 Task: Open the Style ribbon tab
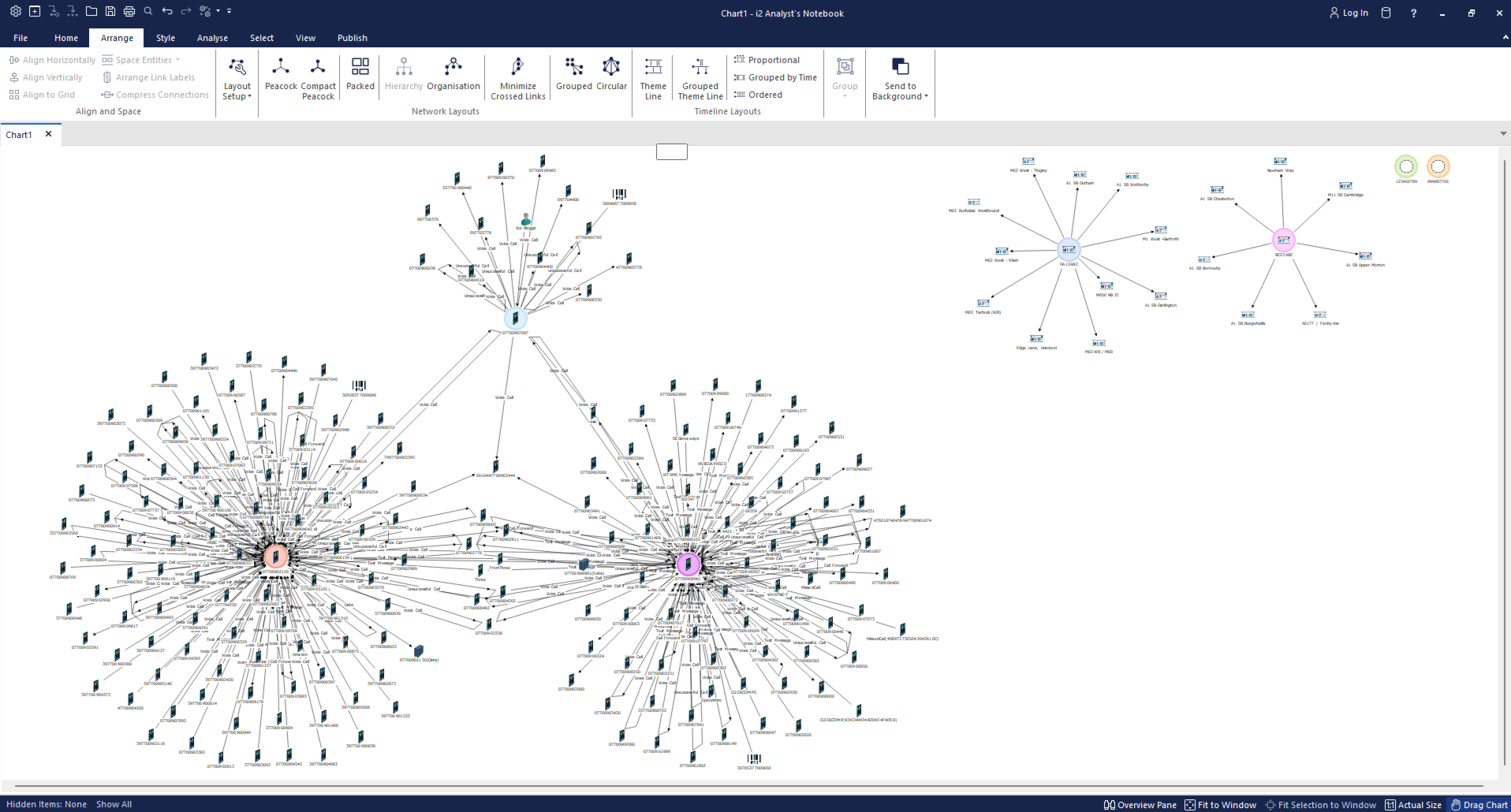pyautogui.click(x=166, y=38)
